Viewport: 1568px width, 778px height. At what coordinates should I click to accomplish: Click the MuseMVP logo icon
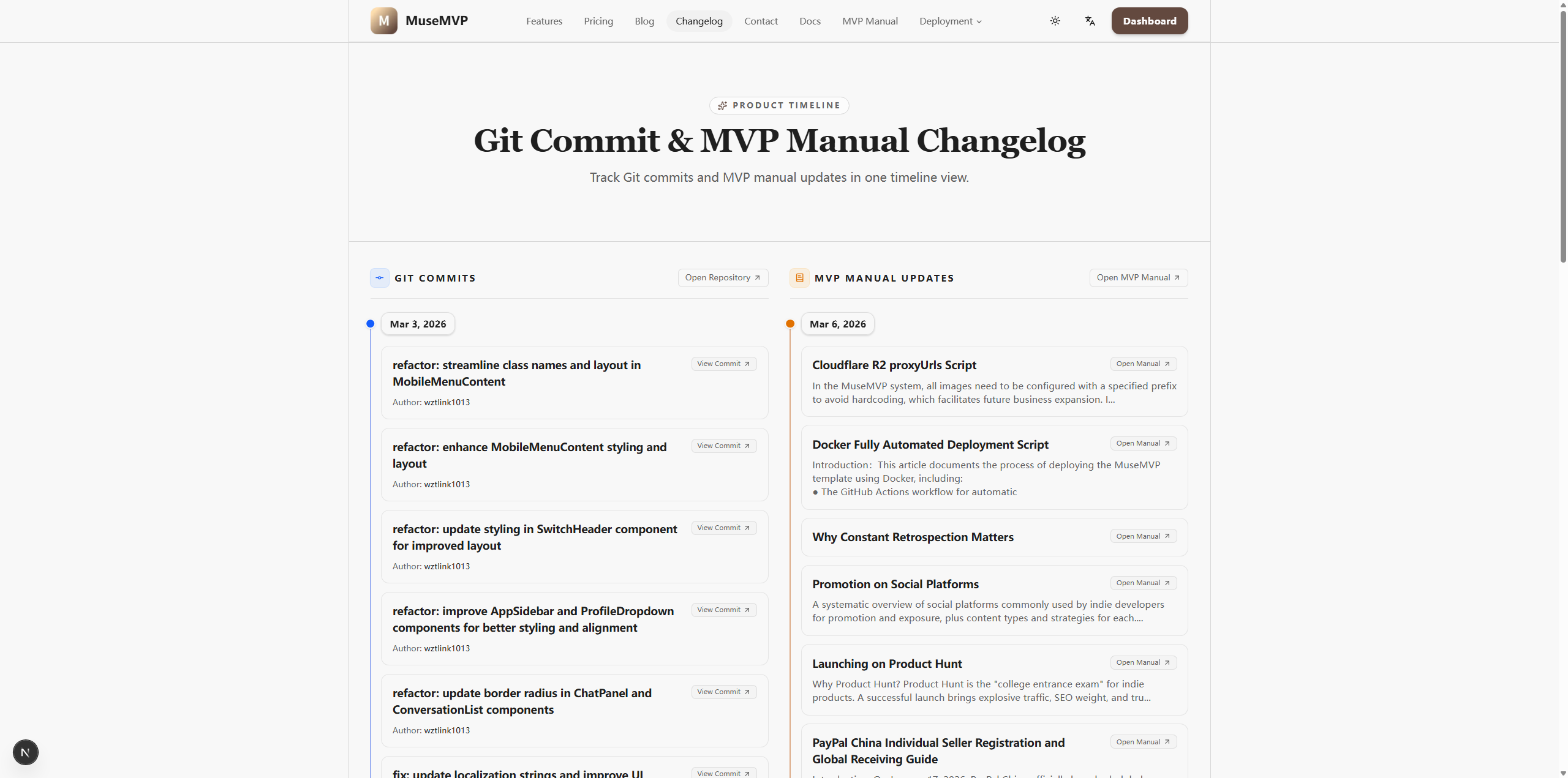point(383,21)
